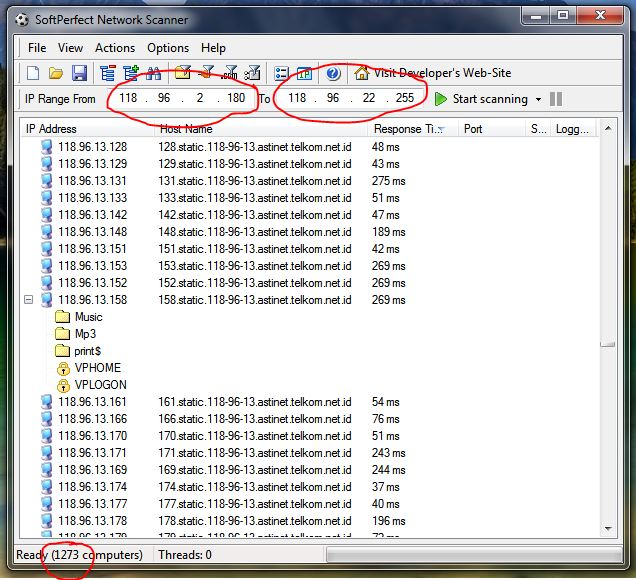The width and height of the screenshot is (636, 580).
Task: Select row 118.96.13.131
Action: coord(309,181)
